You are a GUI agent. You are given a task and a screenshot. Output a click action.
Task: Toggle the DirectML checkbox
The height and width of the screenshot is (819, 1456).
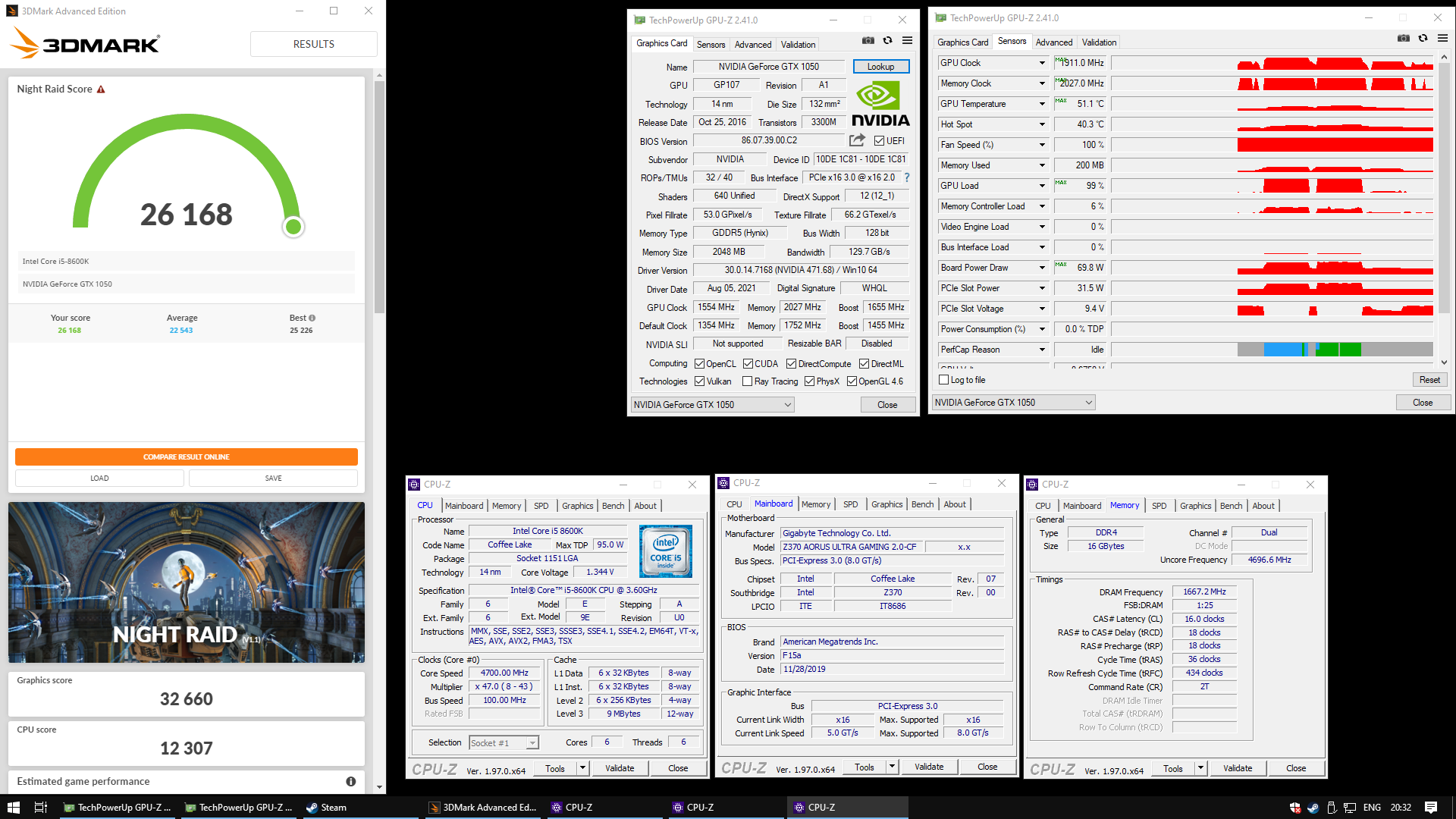(x=864, y=364)
